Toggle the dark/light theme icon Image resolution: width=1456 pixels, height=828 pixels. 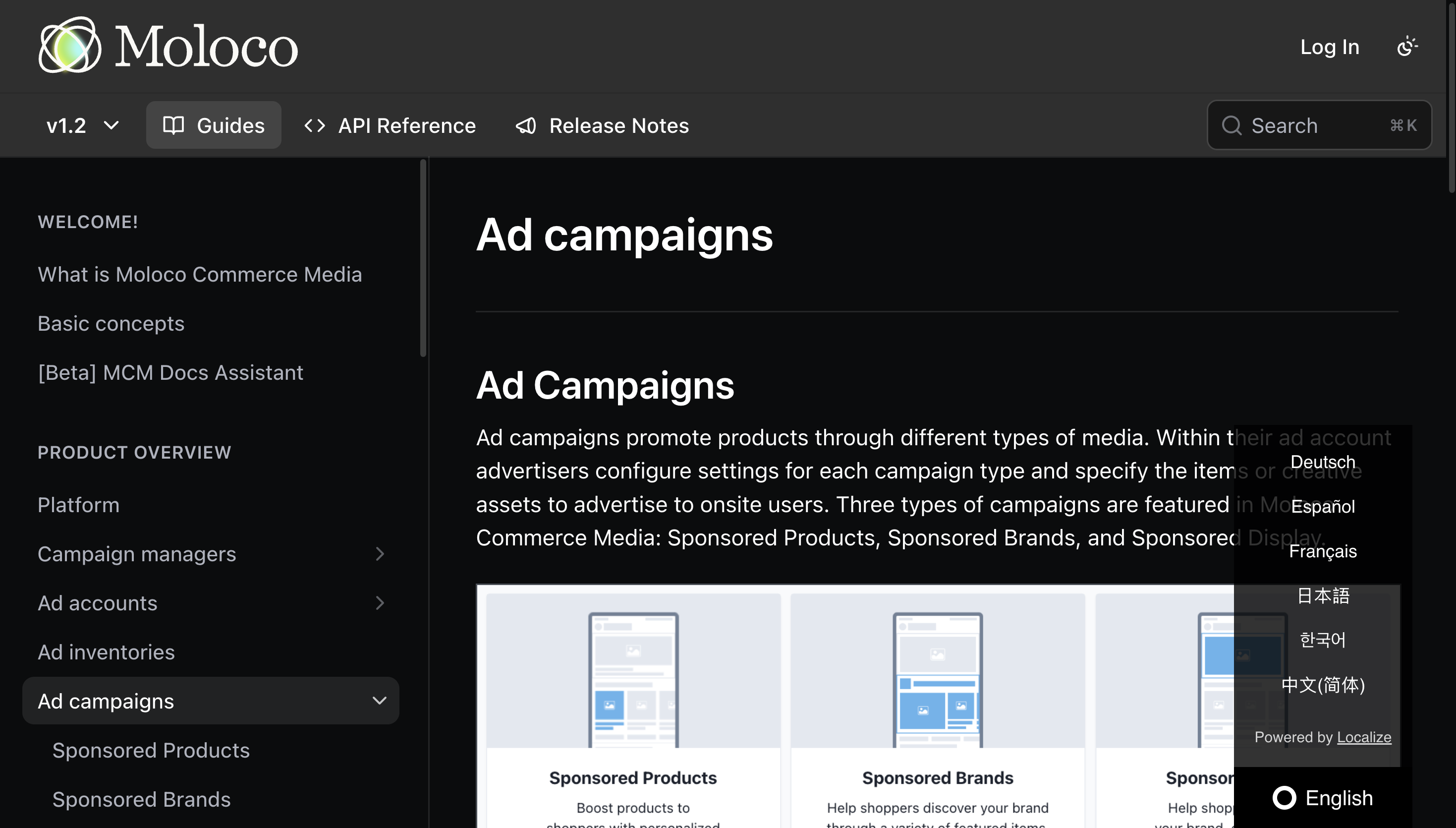(x=1406, y=46)
